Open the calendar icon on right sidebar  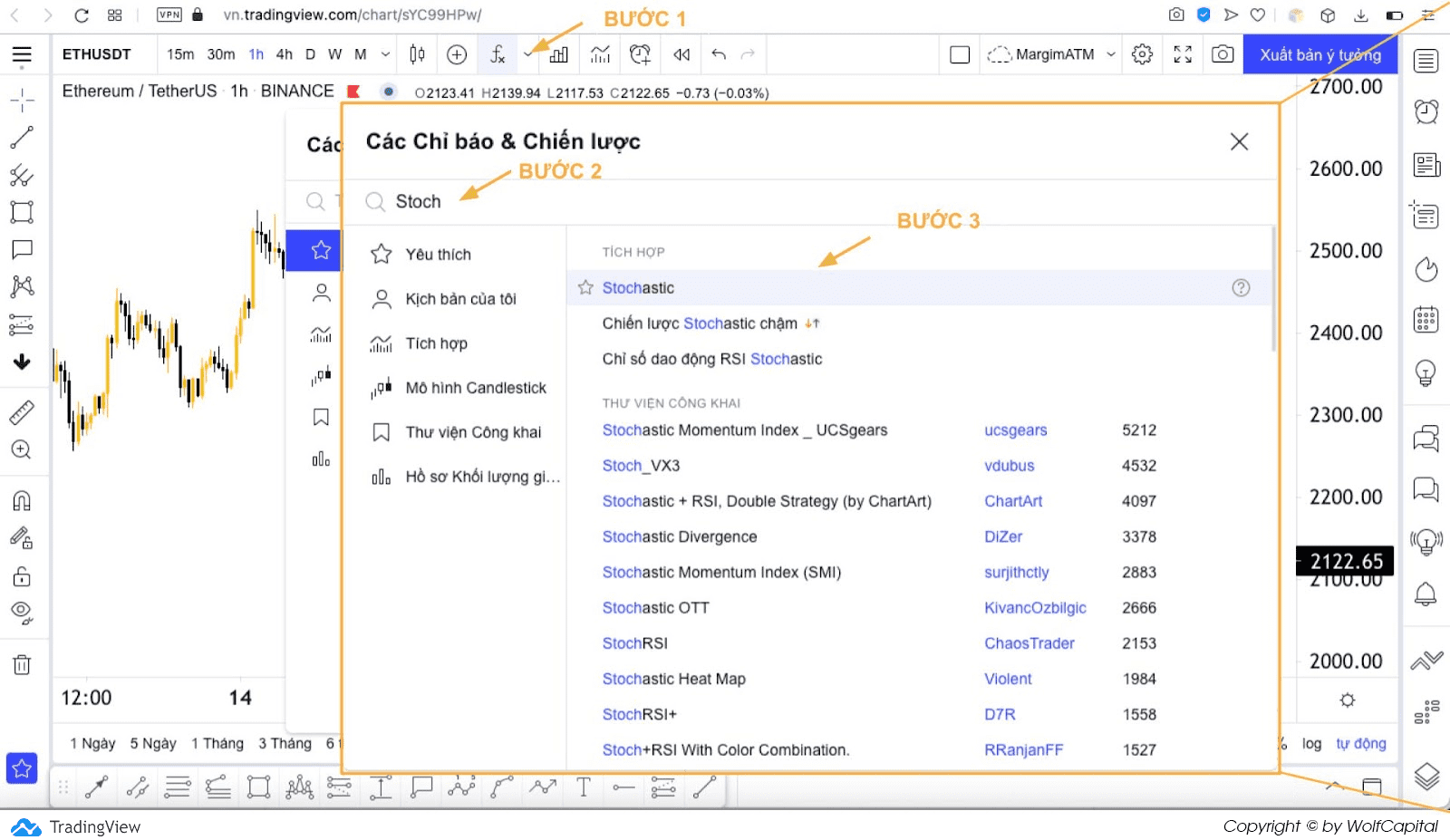click(x=1426, y=320)
